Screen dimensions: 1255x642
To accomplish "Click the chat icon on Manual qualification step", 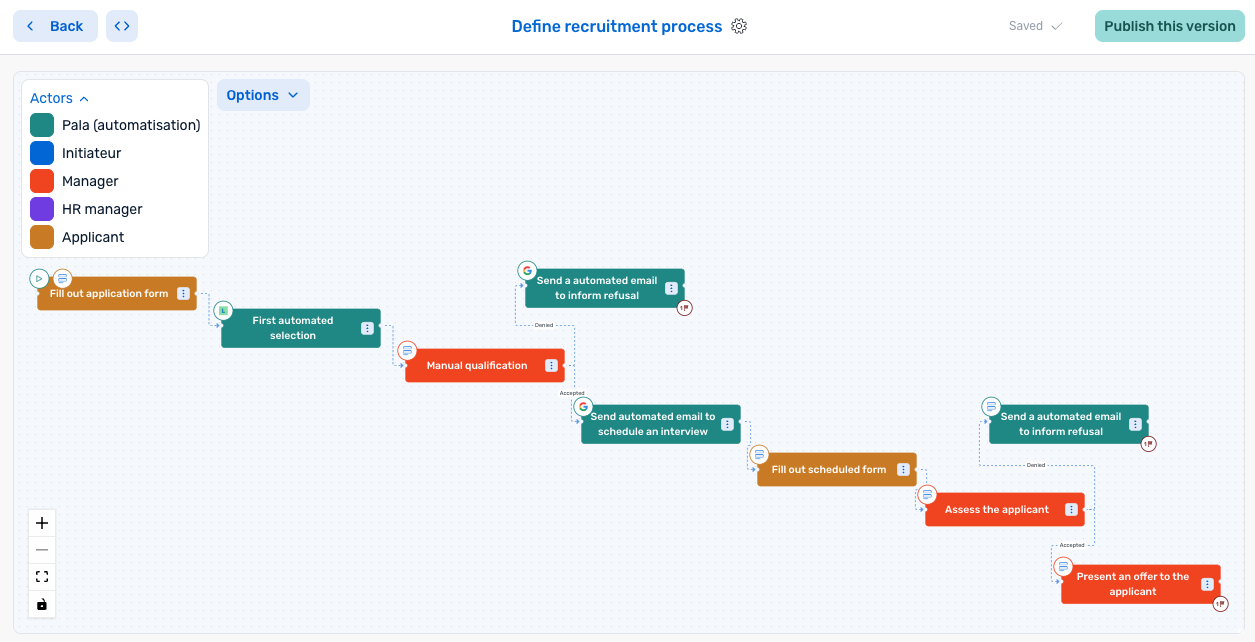I will tap(407, 350).
